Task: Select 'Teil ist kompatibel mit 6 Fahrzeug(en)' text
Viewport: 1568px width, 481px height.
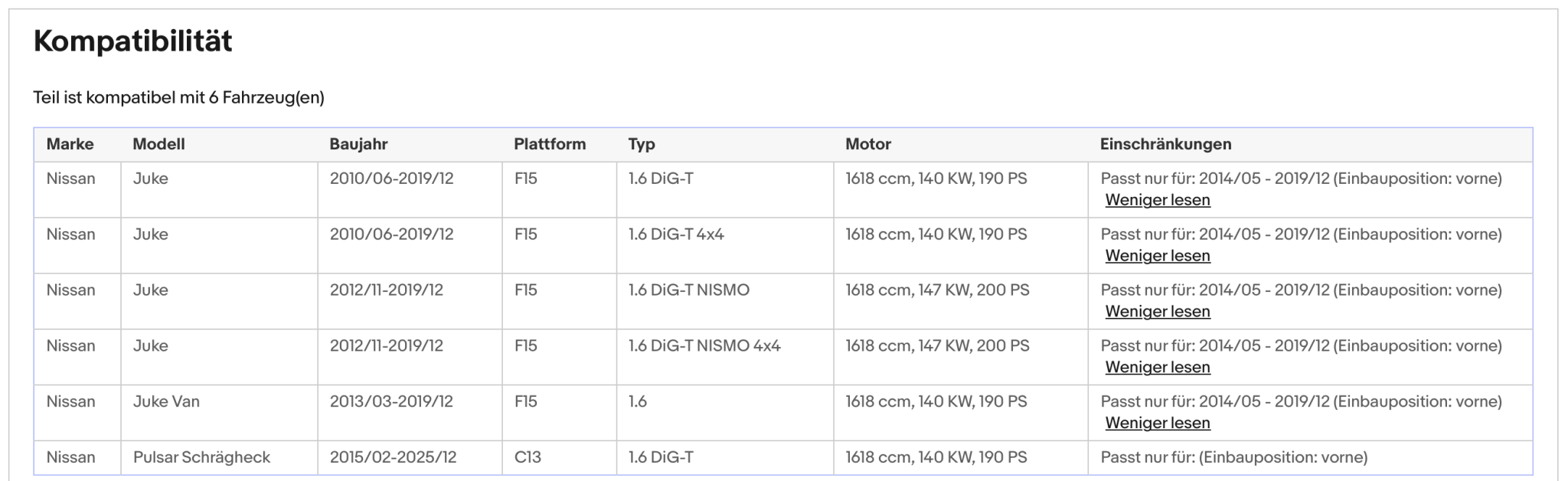Action: click(178, 98)
